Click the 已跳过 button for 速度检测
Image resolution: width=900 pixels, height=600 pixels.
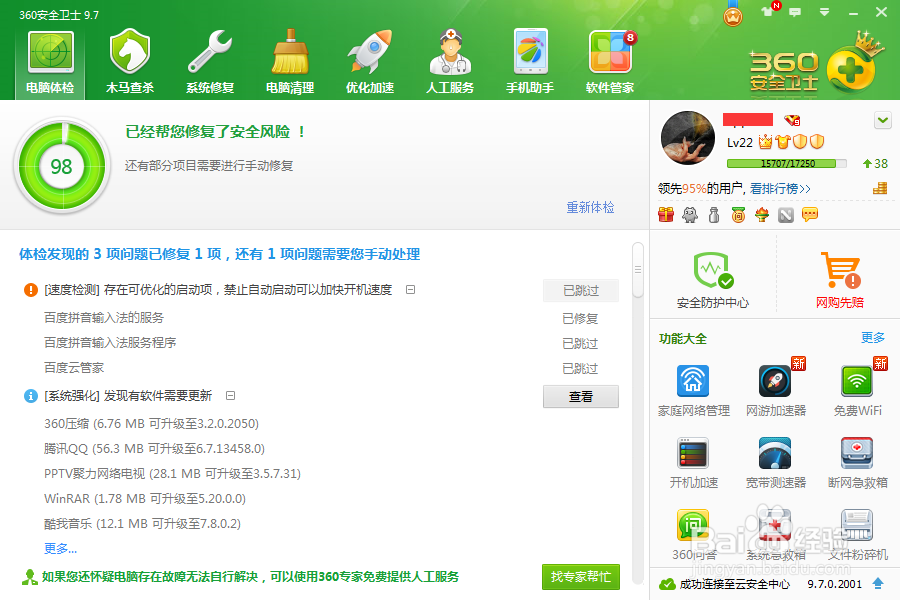(581, 291)
